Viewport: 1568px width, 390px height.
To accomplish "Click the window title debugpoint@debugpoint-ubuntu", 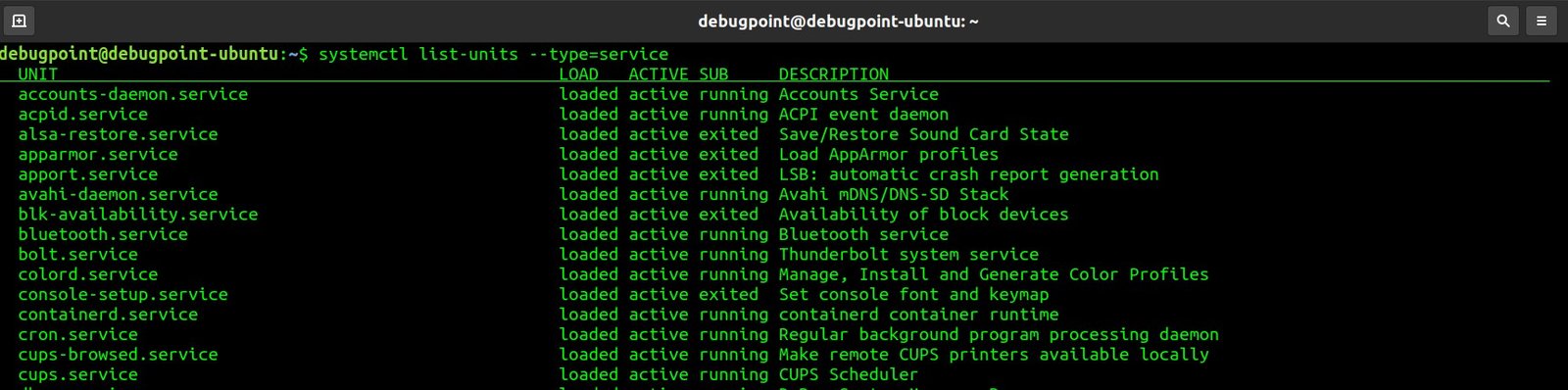I will click(x=838, y=21).
